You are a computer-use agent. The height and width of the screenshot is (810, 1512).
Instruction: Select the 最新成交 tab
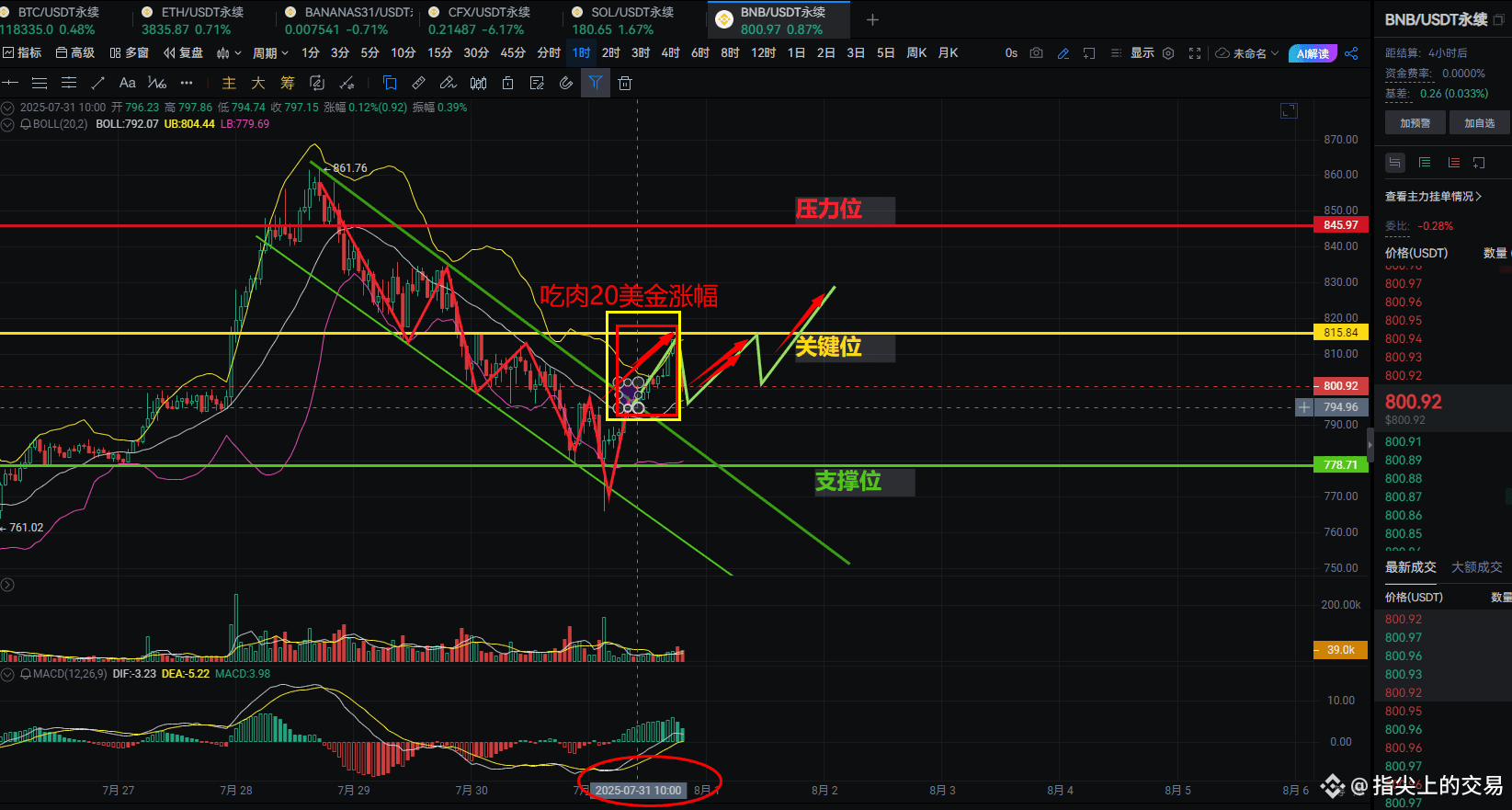coord(1411,567)
